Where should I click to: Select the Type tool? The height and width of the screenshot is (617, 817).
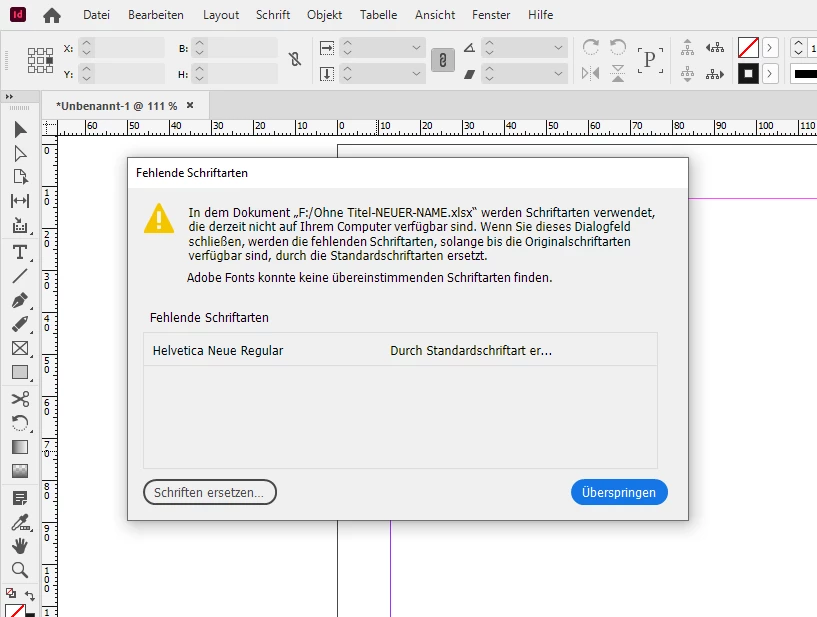[20, 252]
